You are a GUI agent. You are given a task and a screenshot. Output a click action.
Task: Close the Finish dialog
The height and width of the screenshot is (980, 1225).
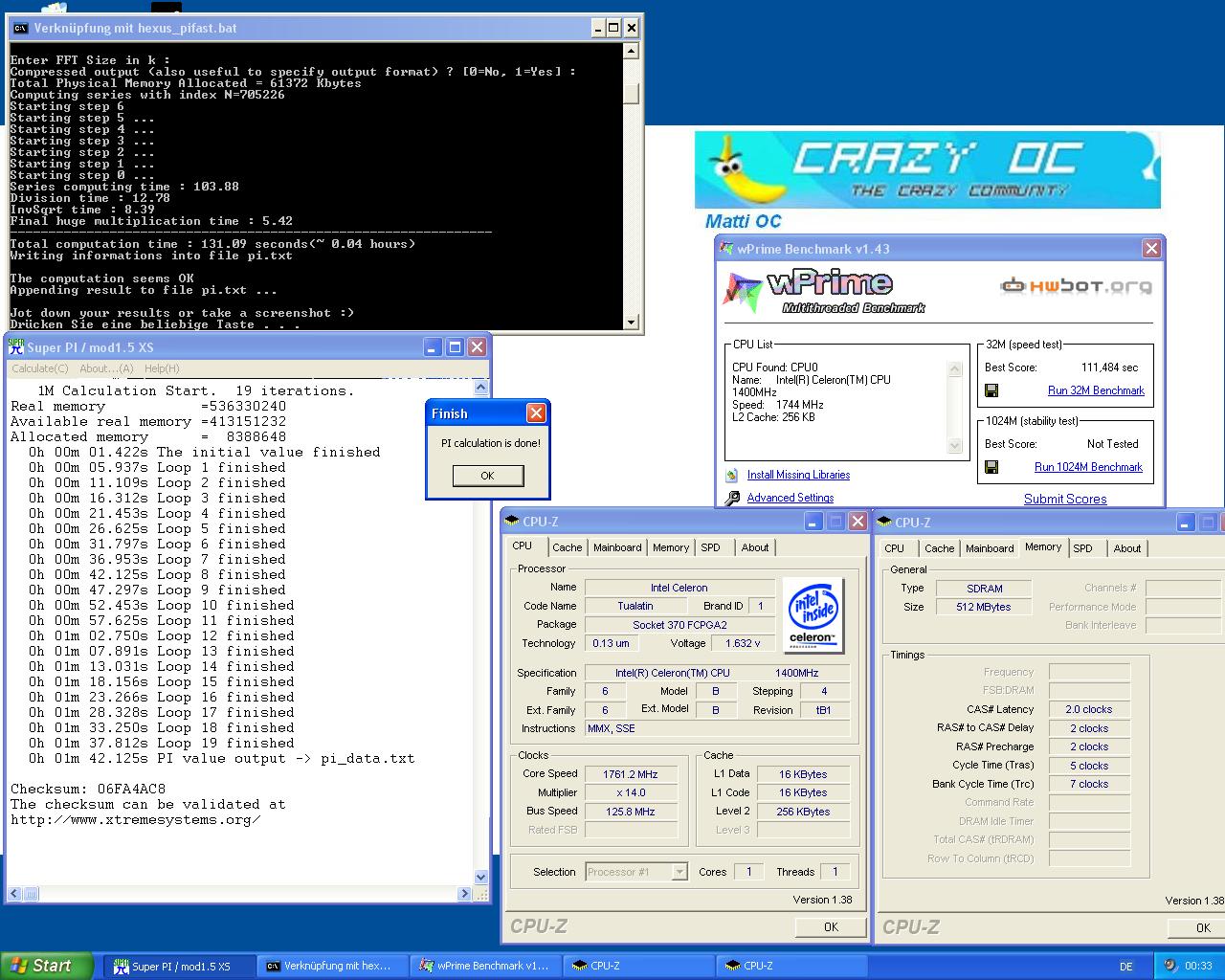point(536,413)
